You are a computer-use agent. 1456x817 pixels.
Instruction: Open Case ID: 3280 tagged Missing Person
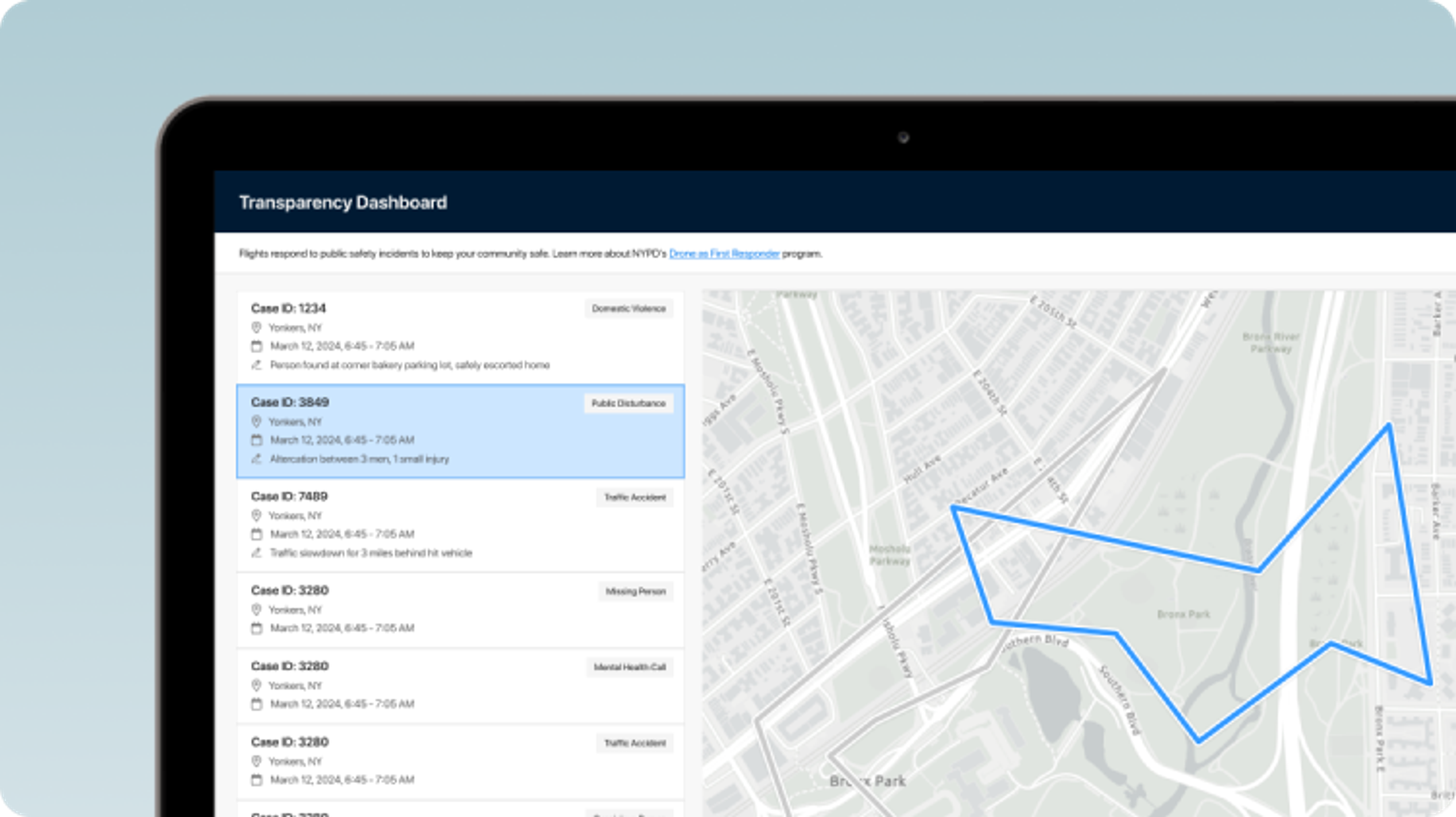tap(460, 610)
